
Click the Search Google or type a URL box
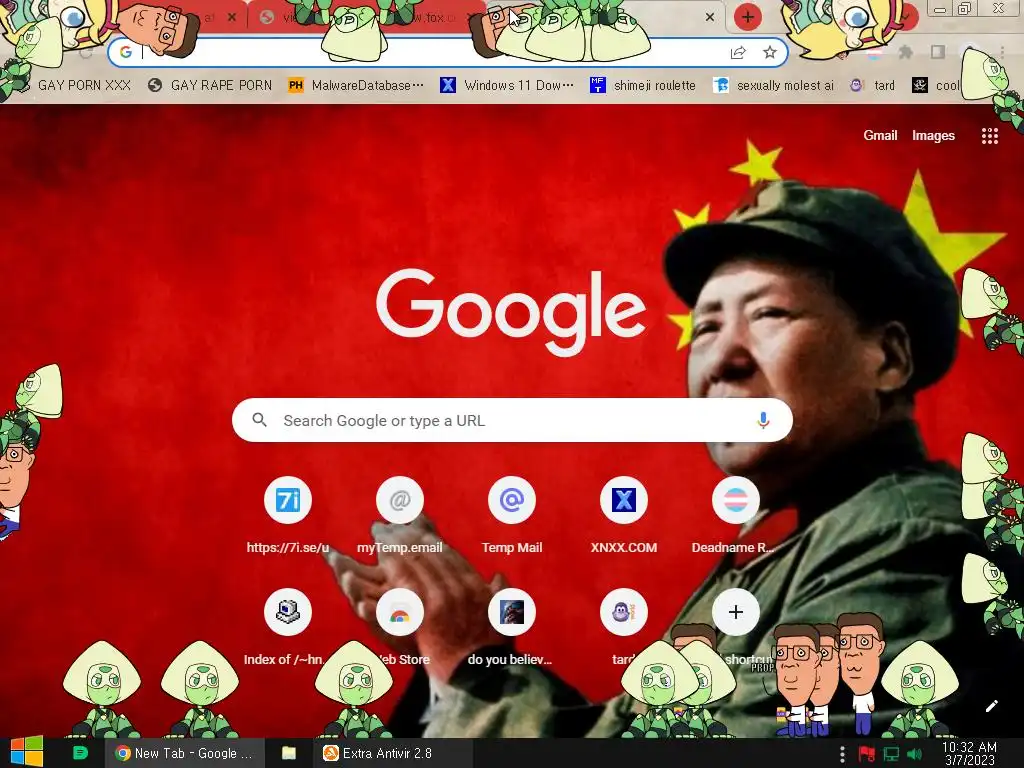tap(512, 420)
